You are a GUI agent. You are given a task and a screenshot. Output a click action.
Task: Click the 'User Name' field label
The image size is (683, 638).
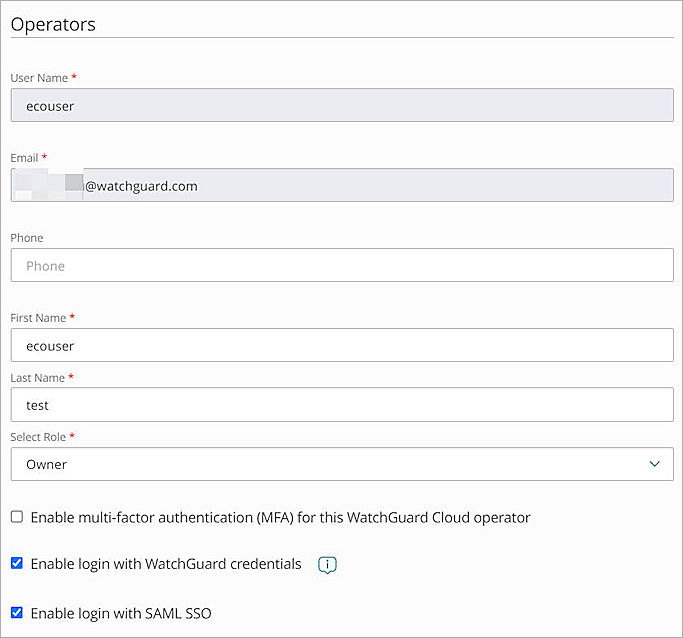[39, 77]
